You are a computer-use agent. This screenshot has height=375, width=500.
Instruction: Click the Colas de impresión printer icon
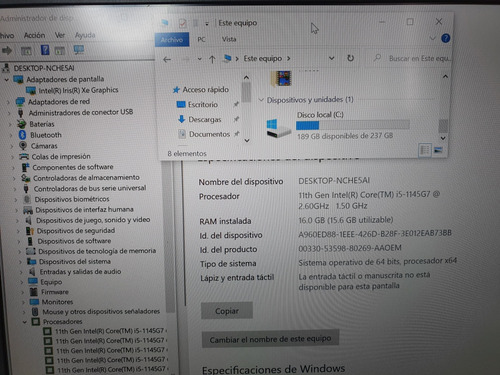[24, 156]
